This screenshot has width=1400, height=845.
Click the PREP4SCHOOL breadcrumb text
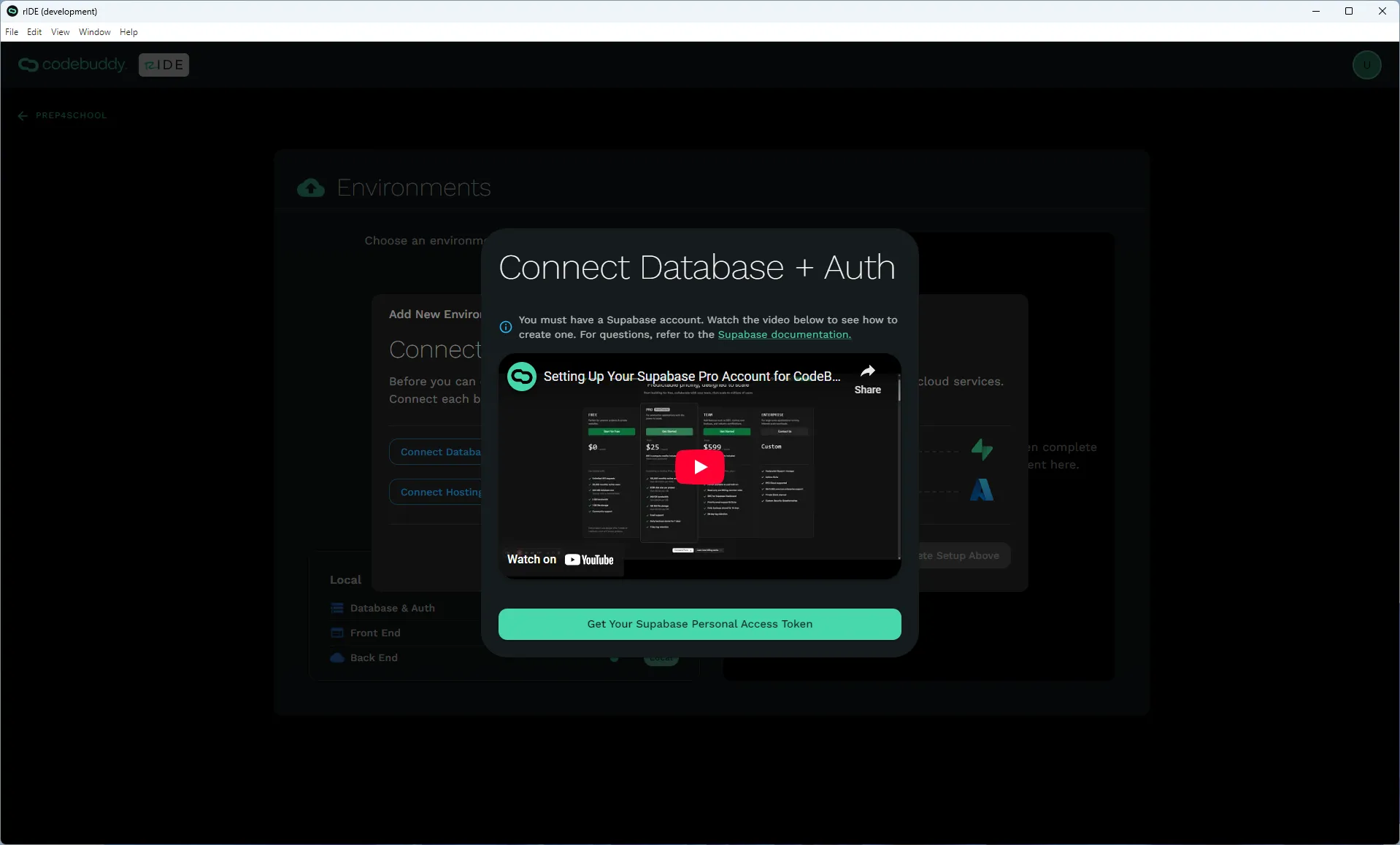[x=71, y=115]
